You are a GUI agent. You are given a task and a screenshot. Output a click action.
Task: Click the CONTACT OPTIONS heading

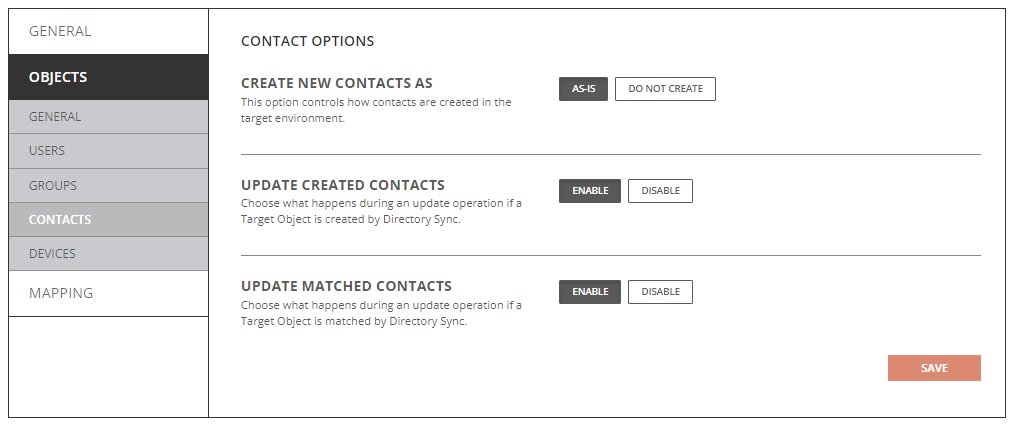[307, 41]
